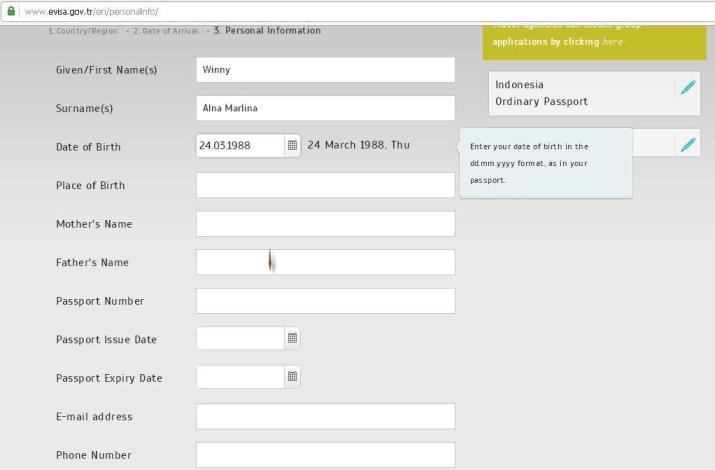Click the '24 March 1988, Thu' date text

(358, 145)
